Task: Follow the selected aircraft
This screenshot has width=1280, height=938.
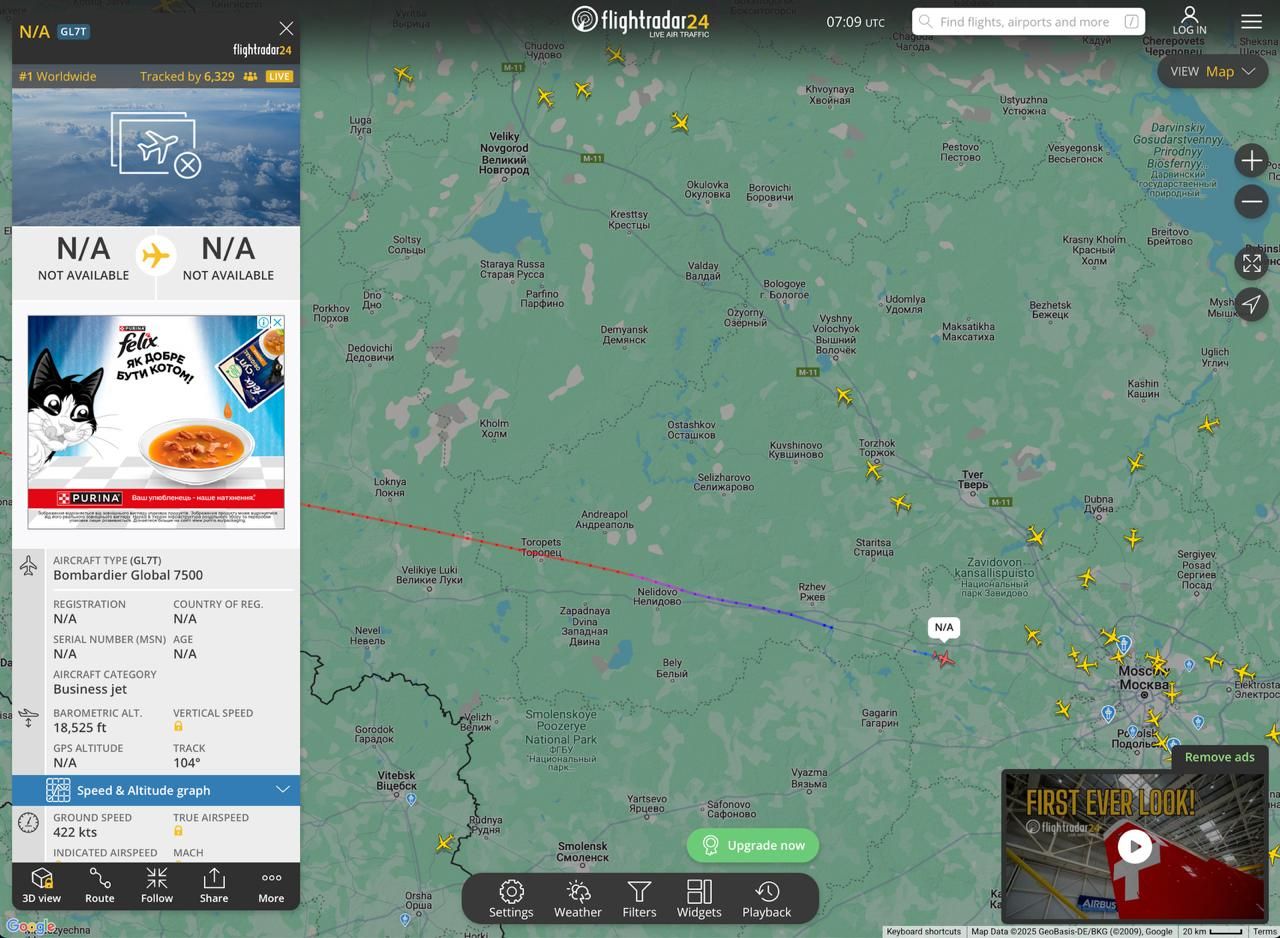Action: pos(157,886)
